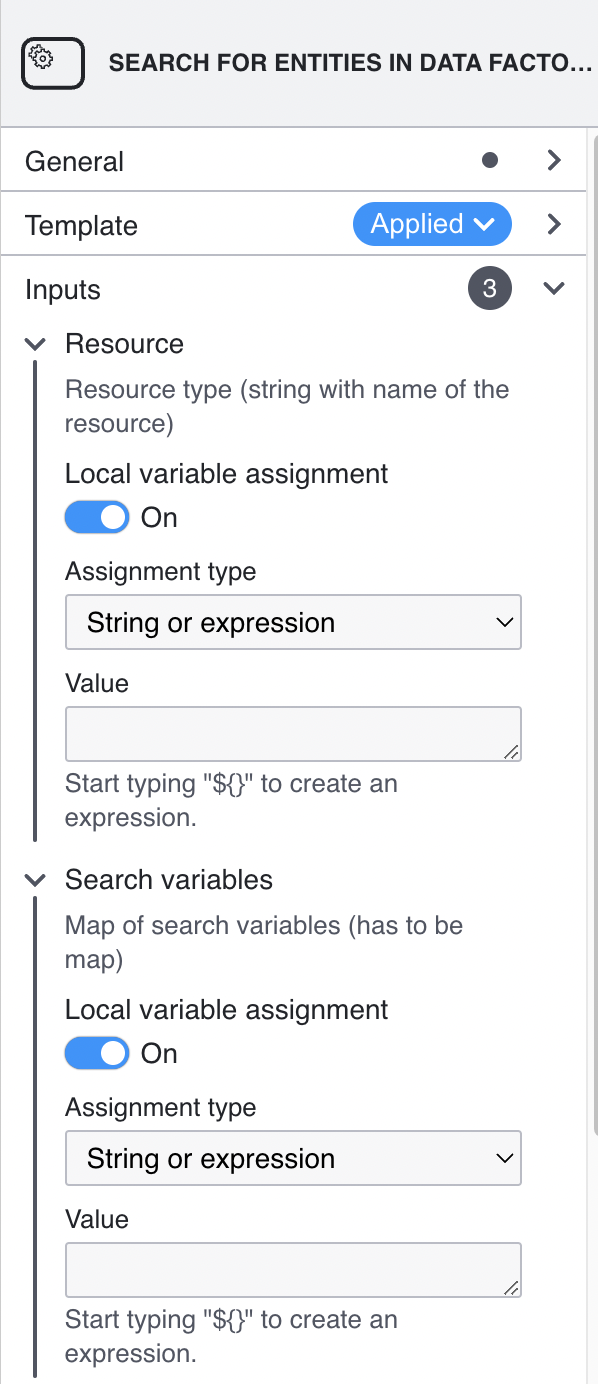Open Search variables Assignment type dropdown
Viewport: 598px width, 1384px height.
[293, 1158]
